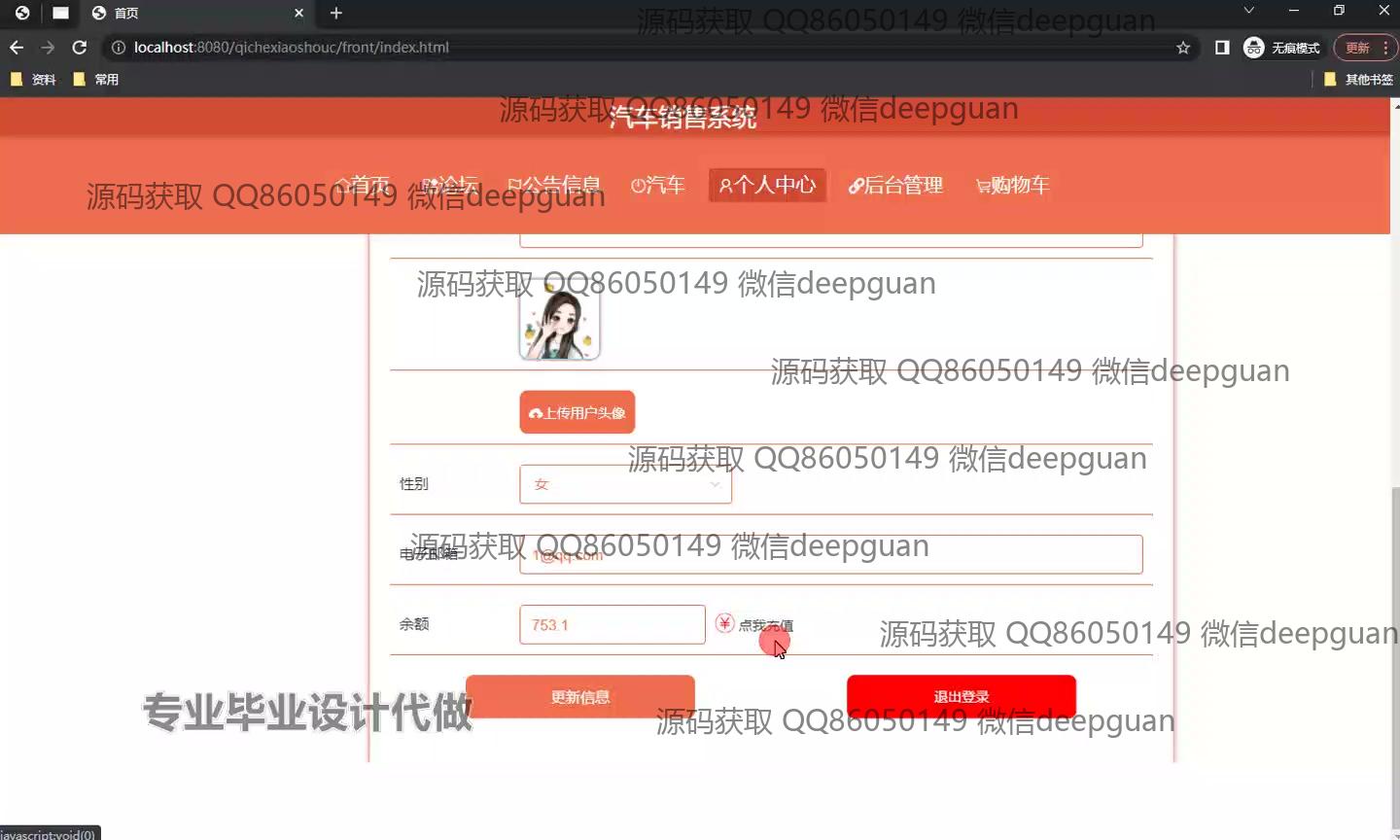Go back with the browser back arrow
Image resolution: width=1400 pixels, height=840 pixels.
pos(17,47)
